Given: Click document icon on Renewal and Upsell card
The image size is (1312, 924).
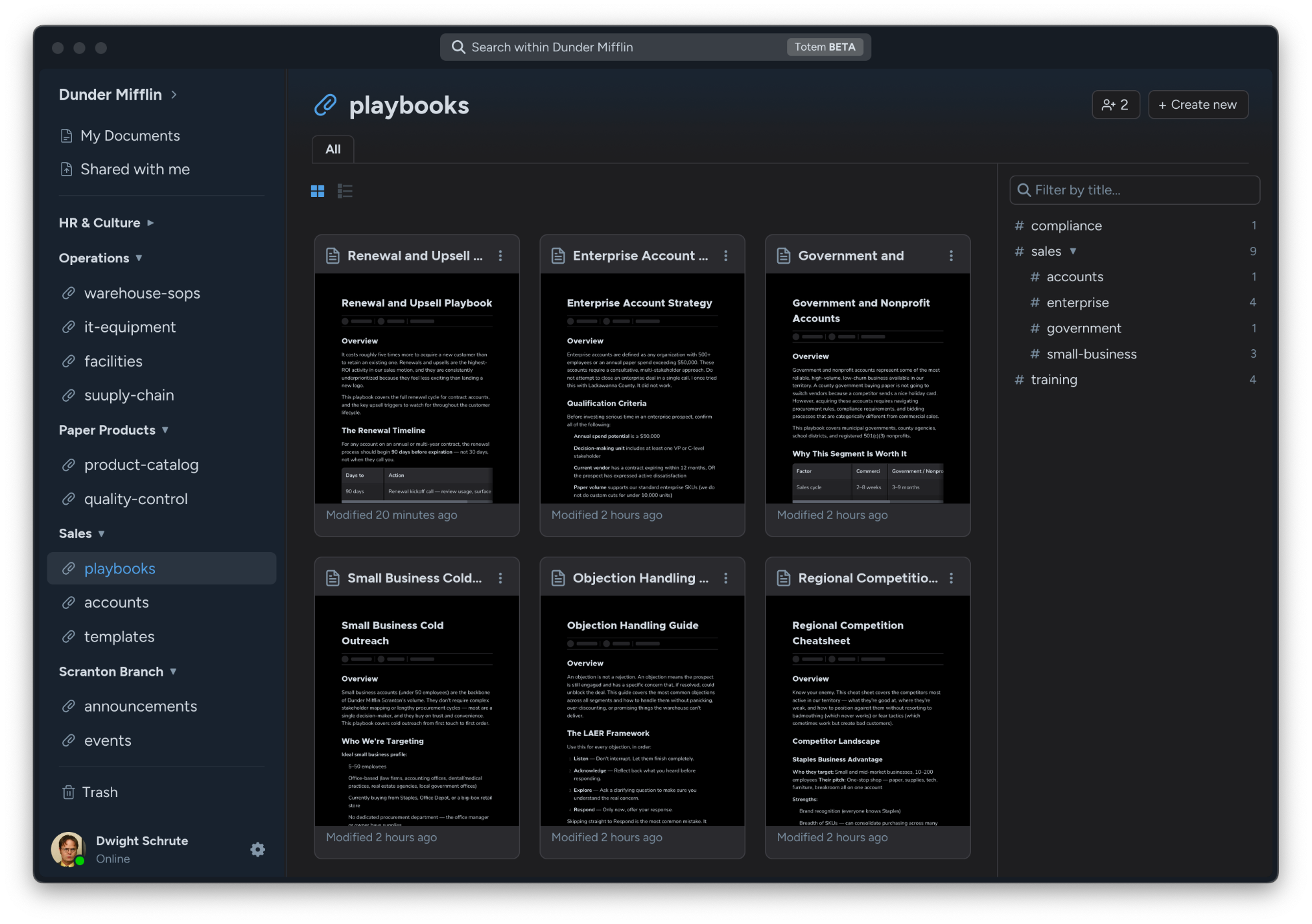Looking at the screenshot, I should 333,256.
